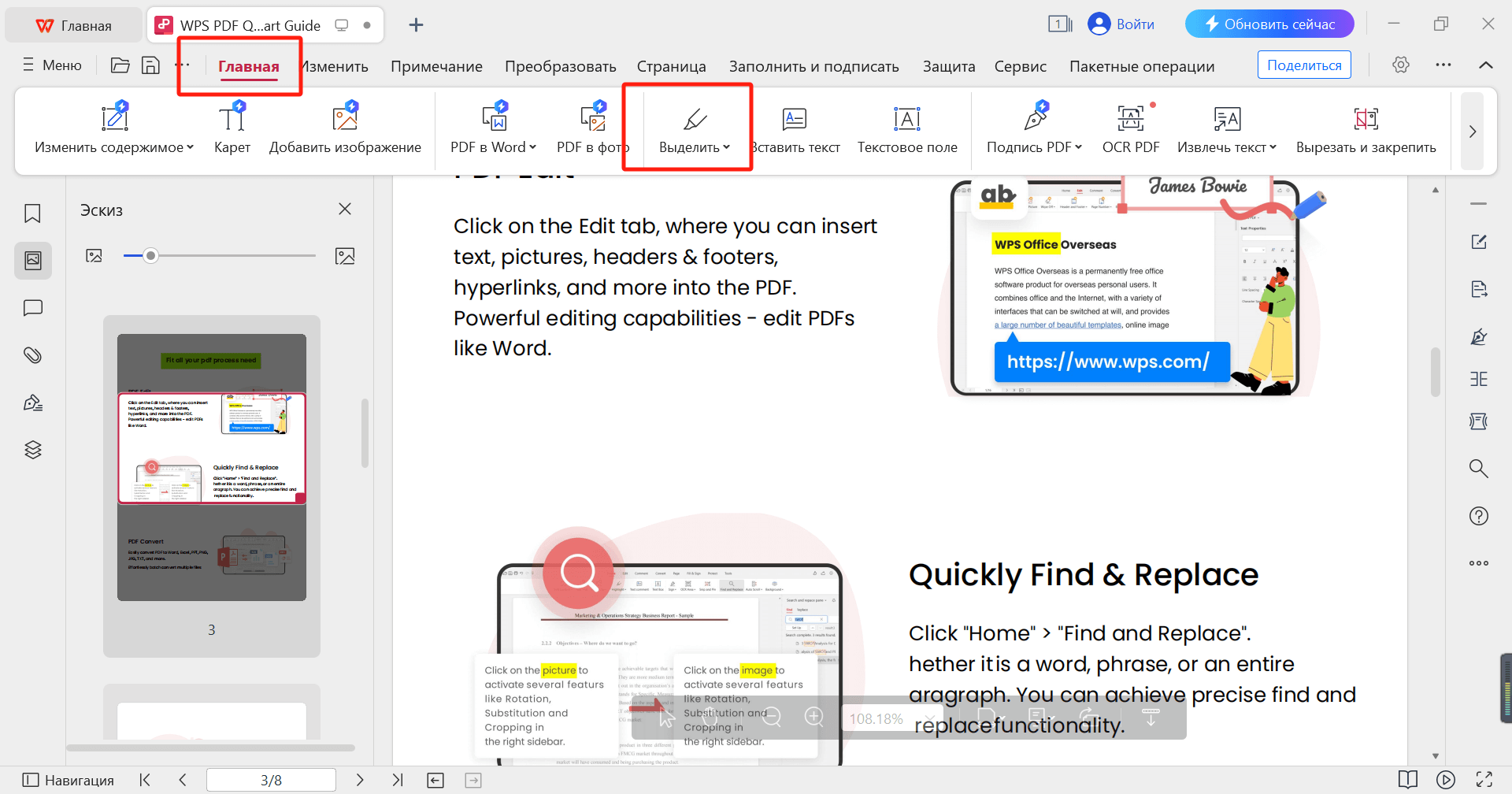This screenshot has width=1512, height=794.
Task: Click the Поделиться button
Action: [1303, 64]
